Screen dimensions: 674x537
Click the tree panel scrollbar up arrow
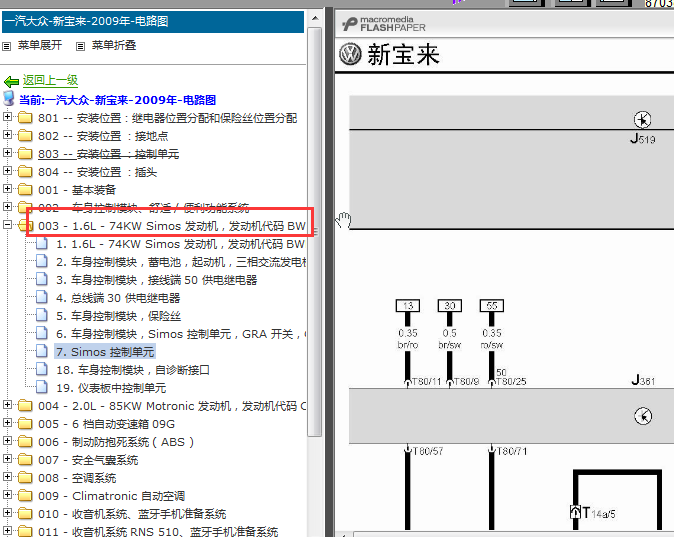(x=315, y=18)
